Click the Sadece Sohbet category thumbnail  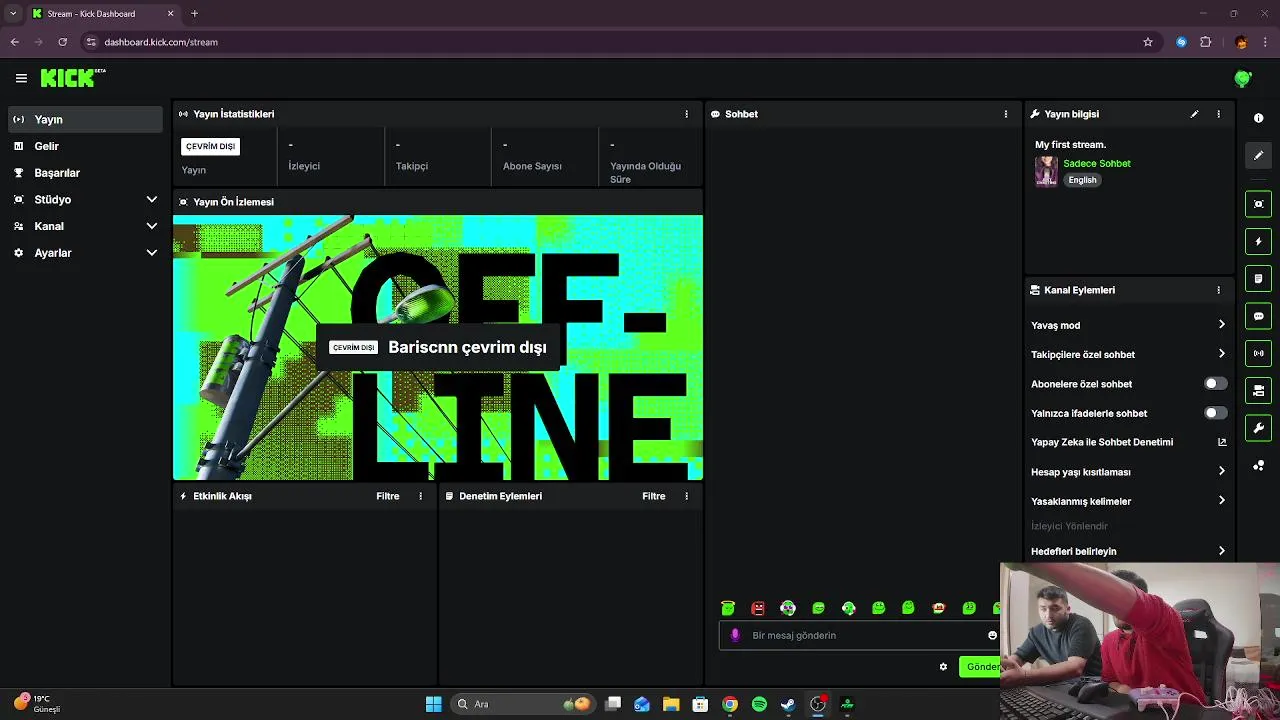click(x=1046, y=171)
